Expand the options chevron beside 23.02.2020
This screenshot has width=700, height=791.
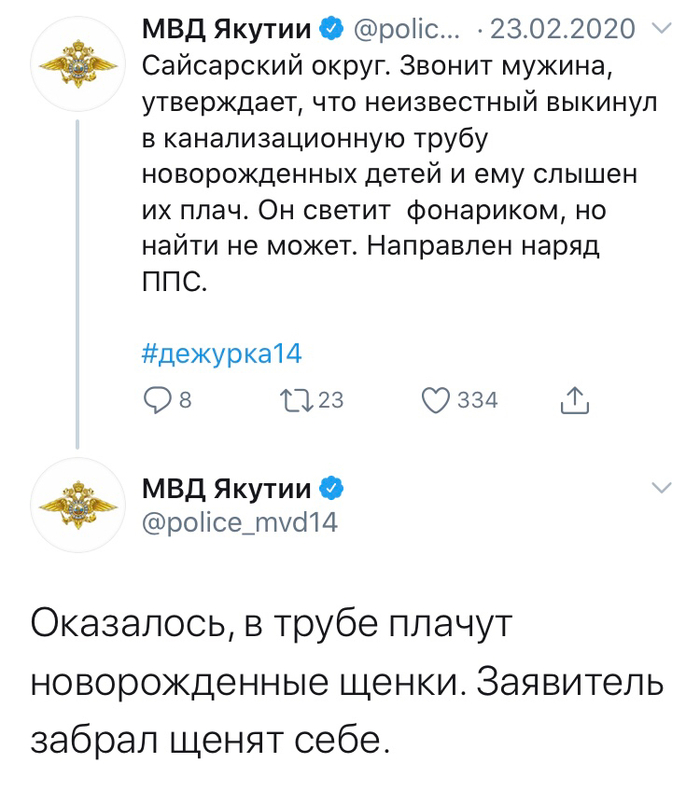660,29
